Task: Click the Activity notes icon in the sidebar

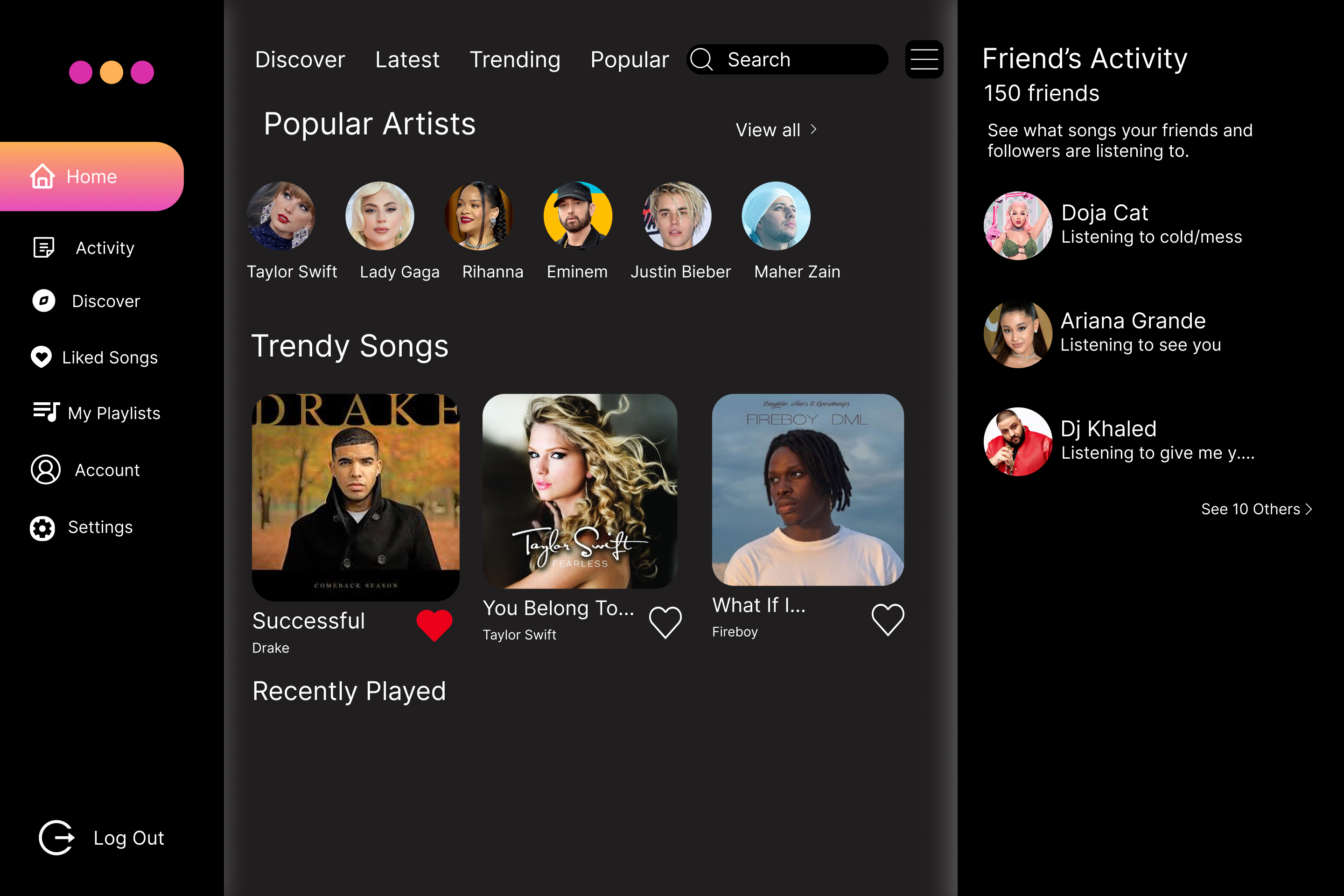Action: [x=44, y=247]
